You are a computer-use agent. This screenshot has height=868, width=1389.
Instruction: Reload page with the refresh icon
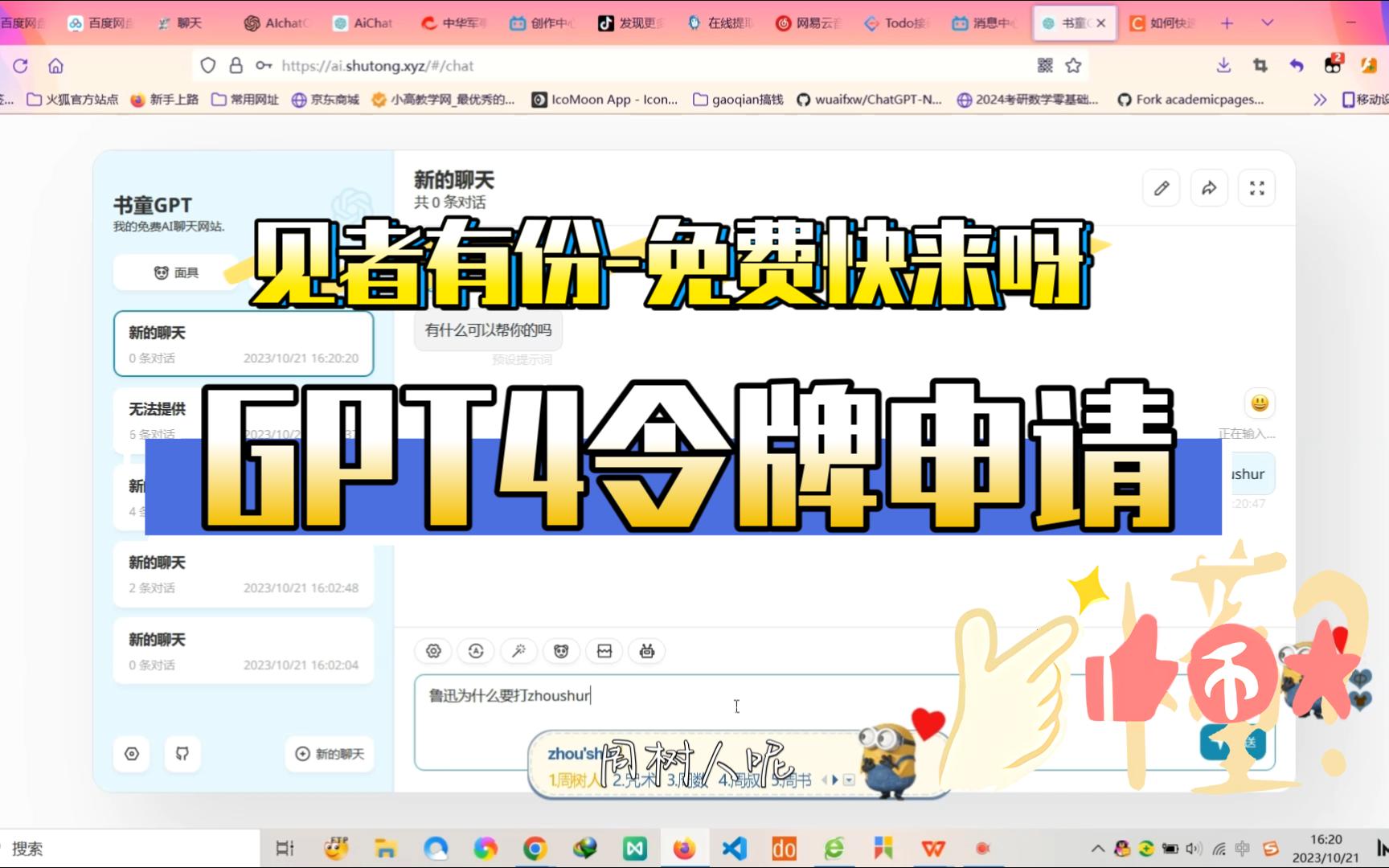coord(20,66)
